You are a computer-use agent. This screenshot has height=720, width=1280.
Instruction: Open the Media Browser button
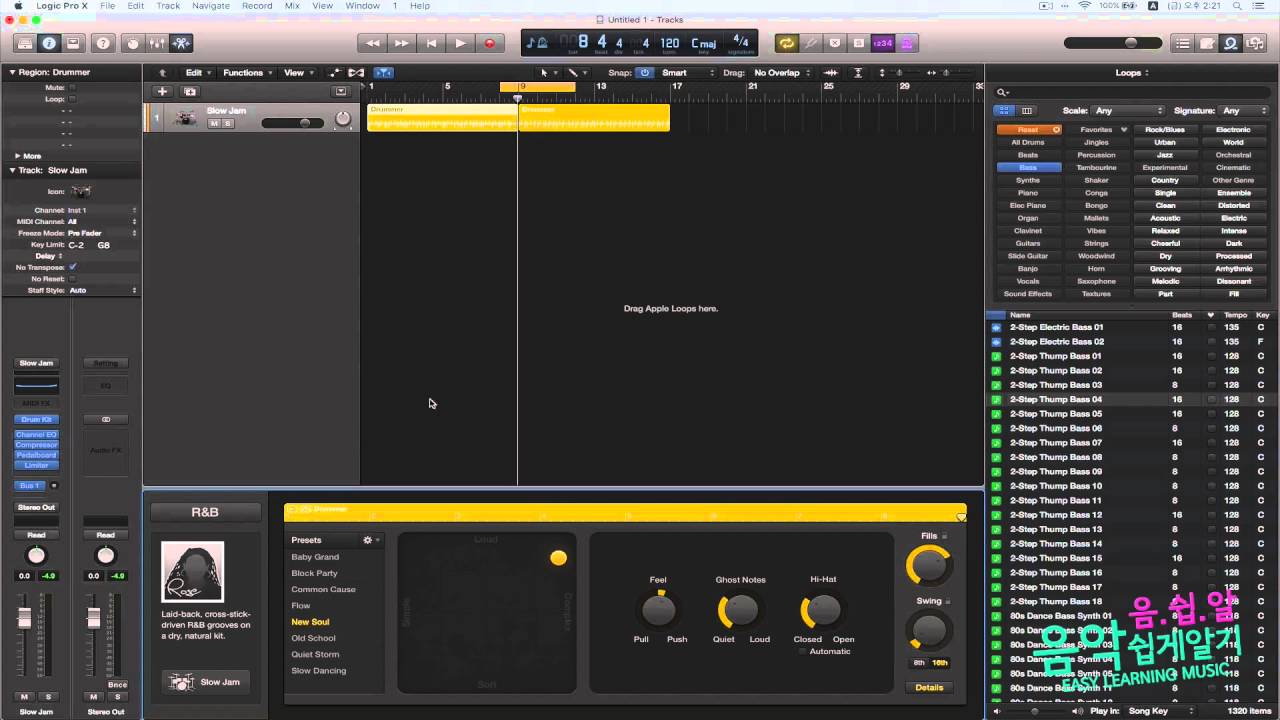pos(1255,43)
